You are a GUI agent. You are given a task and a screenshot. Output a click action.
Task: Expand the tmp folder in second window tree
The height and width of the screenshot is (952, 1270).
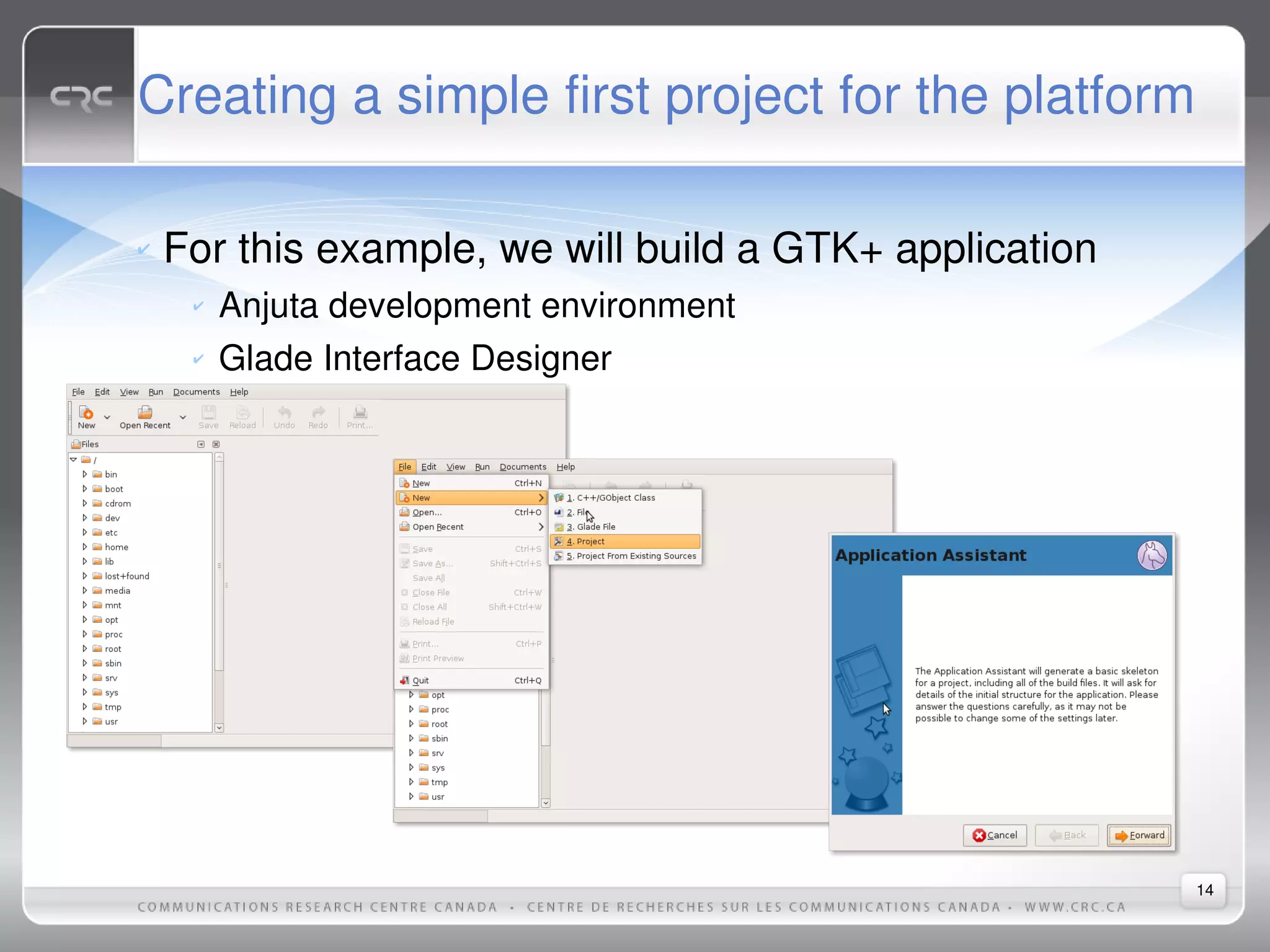coord(411,782)
